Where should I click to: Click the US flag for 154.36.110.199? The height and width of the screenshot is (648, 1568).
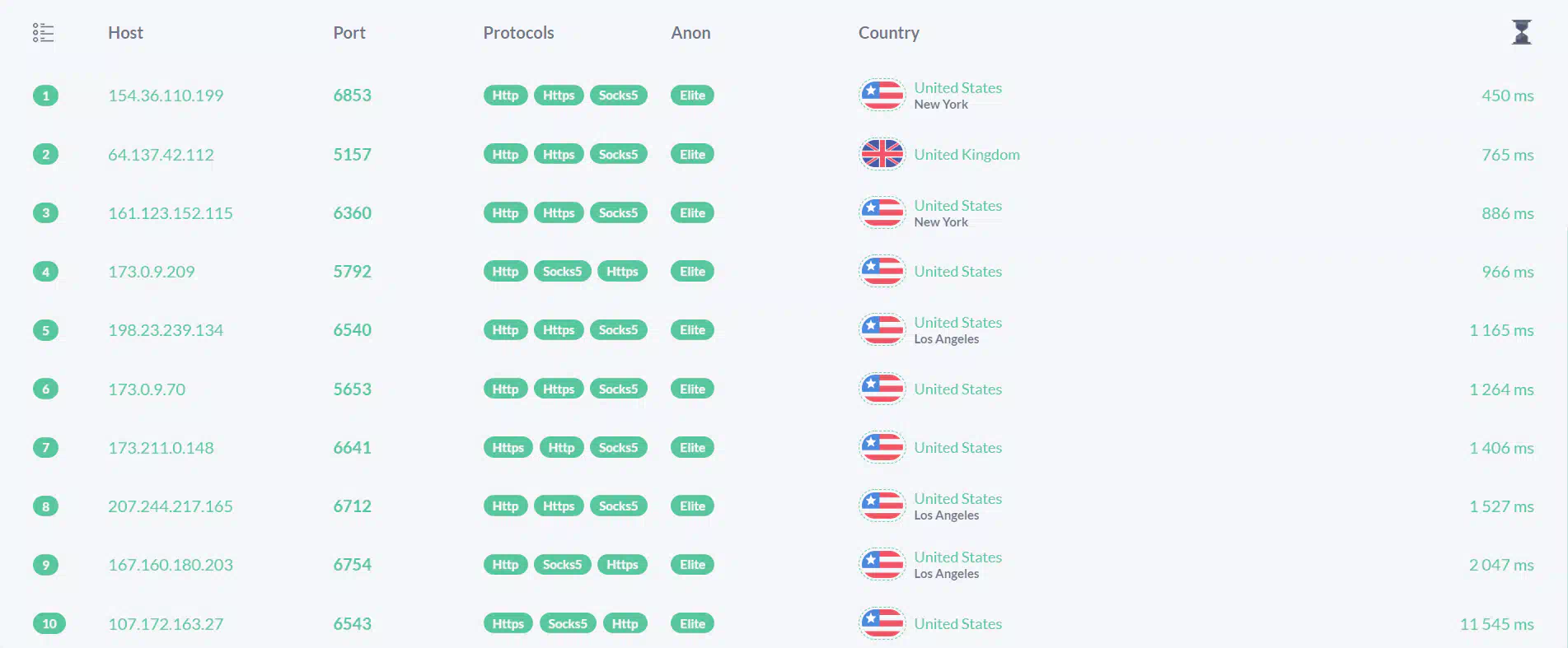click(x=882, y=96)
